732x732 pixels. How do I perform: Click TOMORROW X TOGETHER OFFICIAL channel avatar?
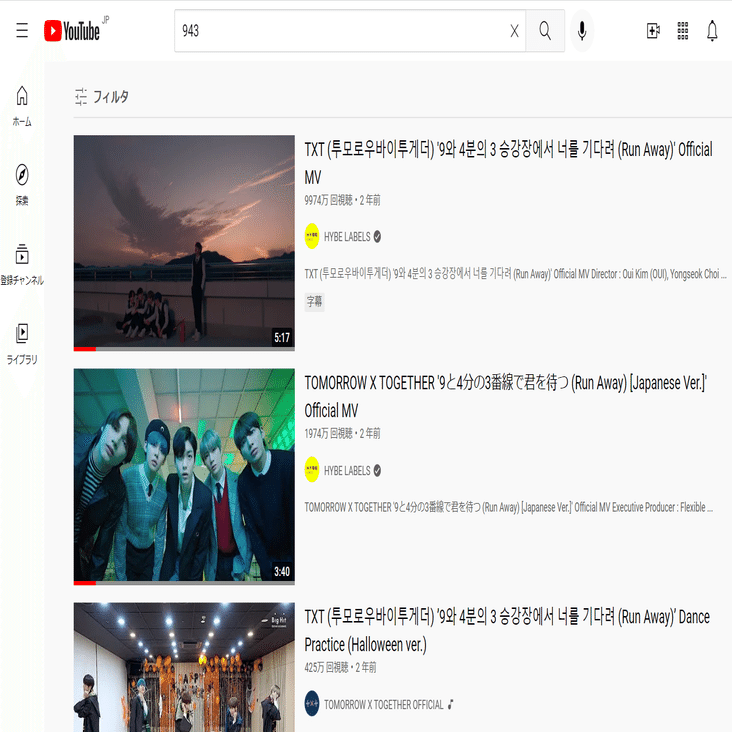coord(312,704)
